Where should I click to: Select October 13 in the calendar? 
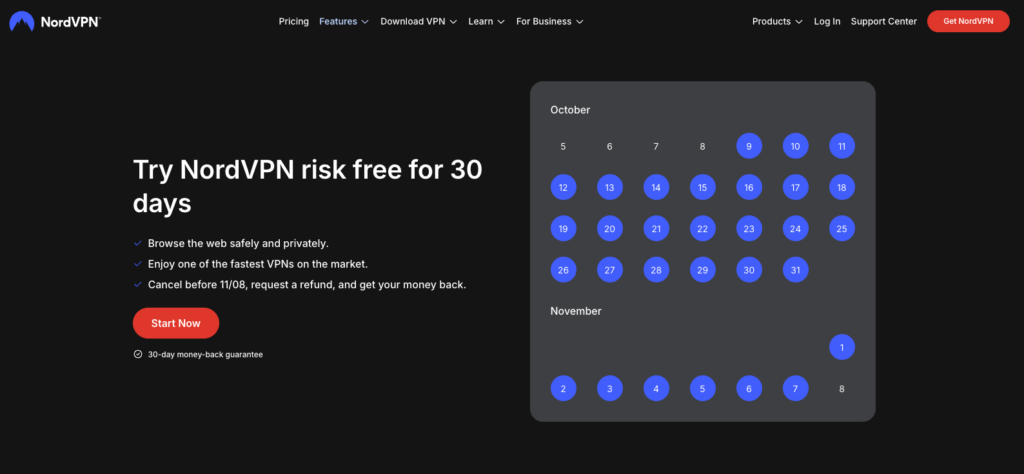tap(609, 187)
